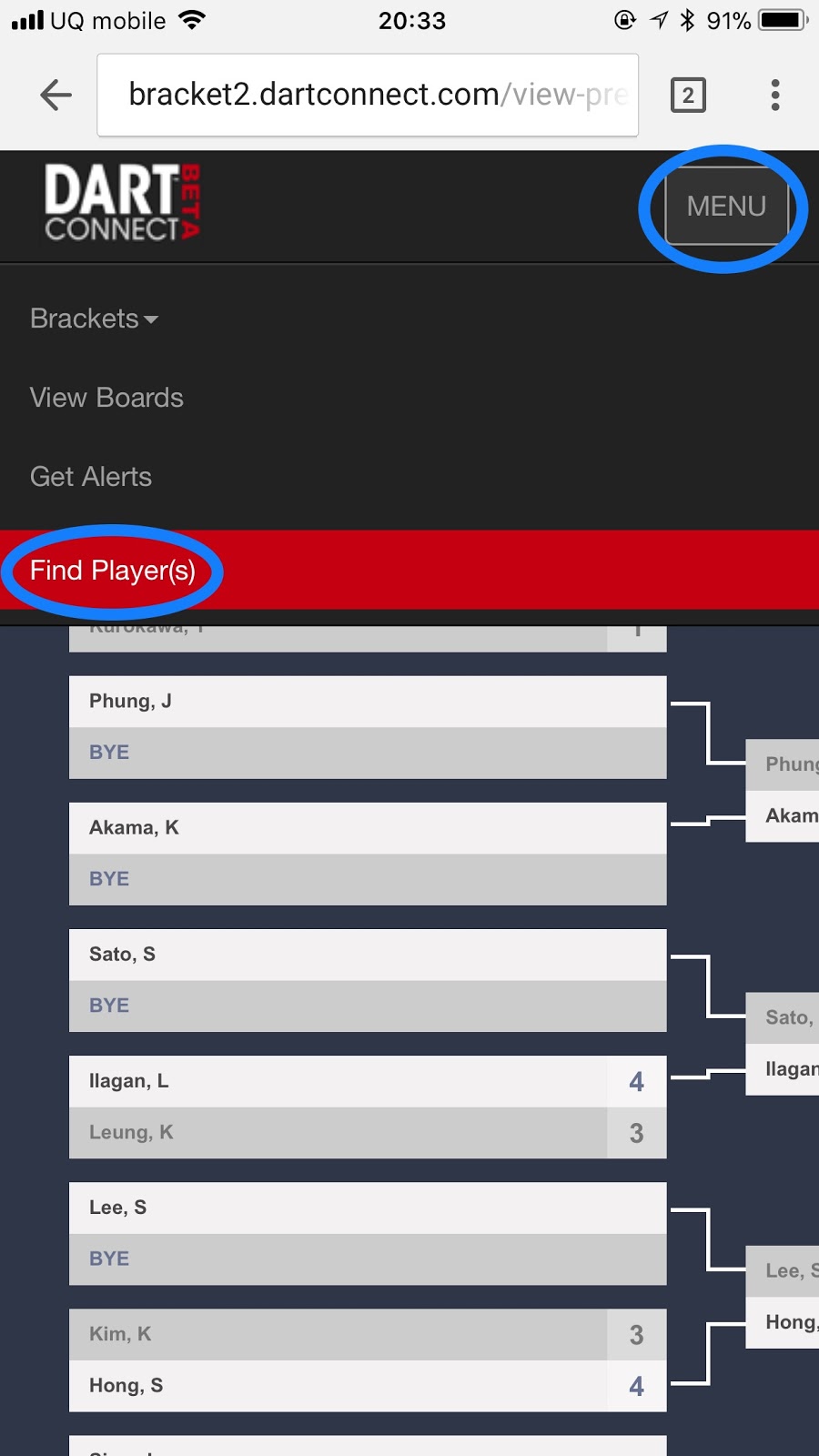Tap the battery status icon

pyautogui.click(x=784, y=20)
